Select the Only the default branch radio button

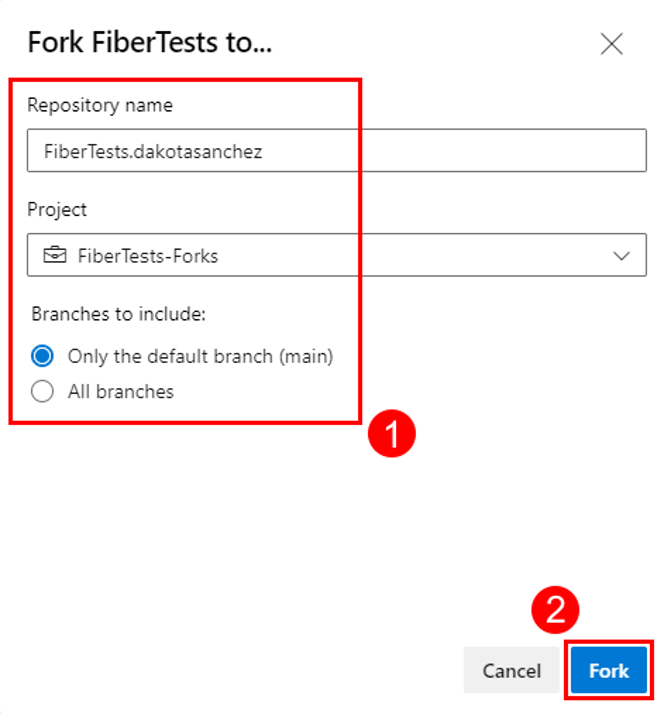click(42, 356)
